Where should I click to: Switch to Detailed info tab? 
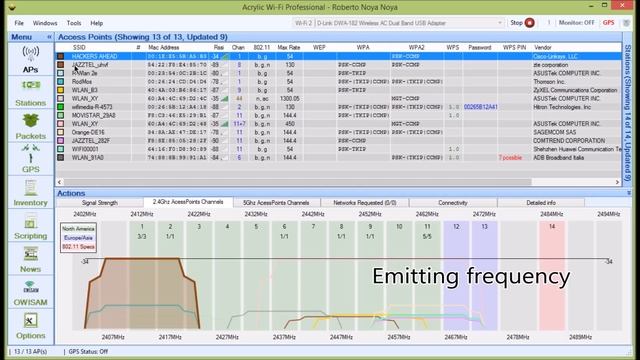click(x=541, y=202)
